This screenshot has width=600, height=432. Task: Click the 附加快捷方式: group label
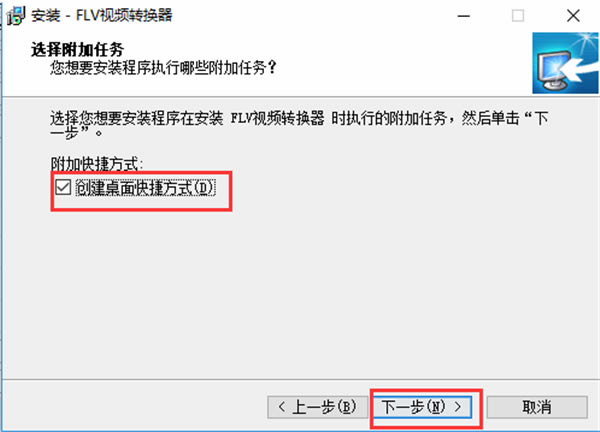pos(97,164)
